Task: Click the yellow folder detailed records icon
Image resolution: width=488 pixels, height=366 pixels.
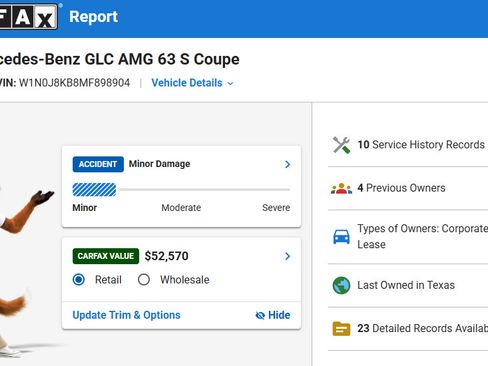Action: pyautogui.click(x=341, y=329)
